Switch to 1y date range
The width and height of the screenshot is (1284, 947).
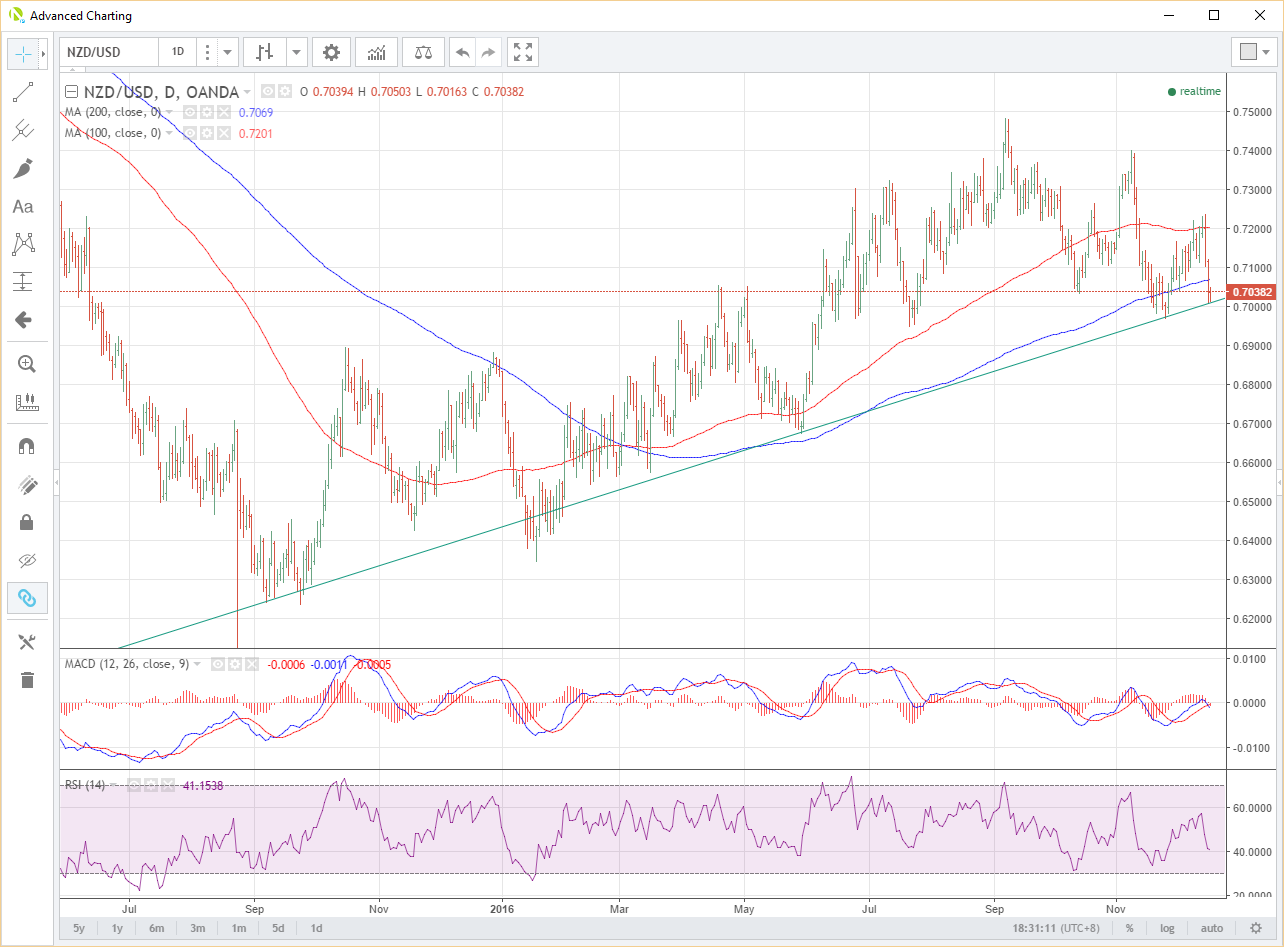pos(117,928)
